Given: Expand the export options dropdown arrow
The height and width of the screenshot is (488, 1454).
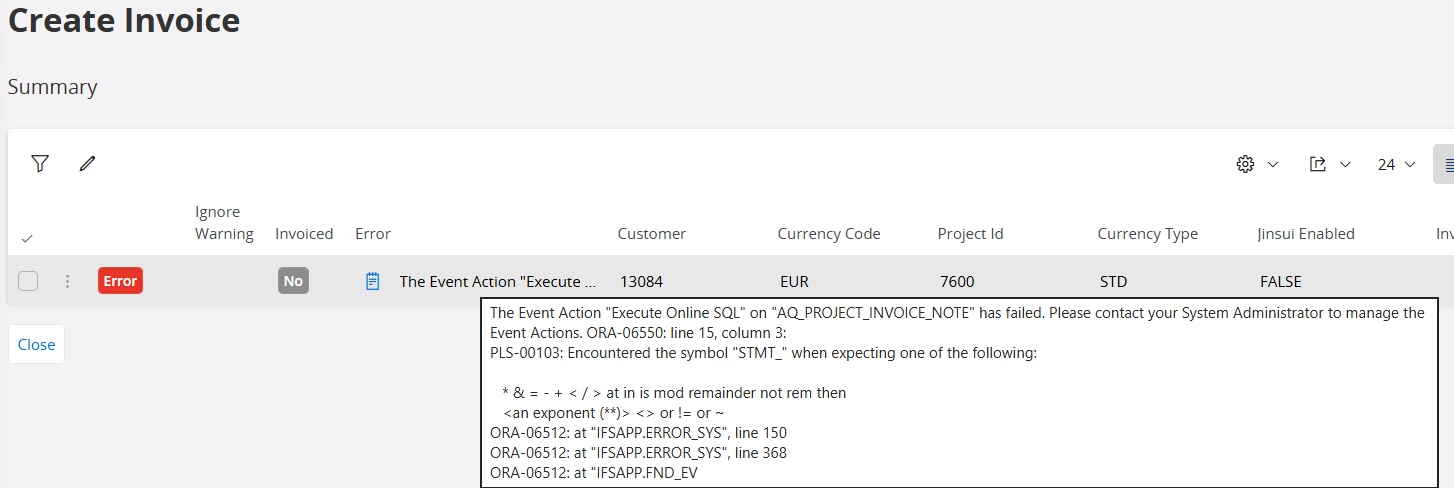Looking at the screenshot, I should [1345, 164].
